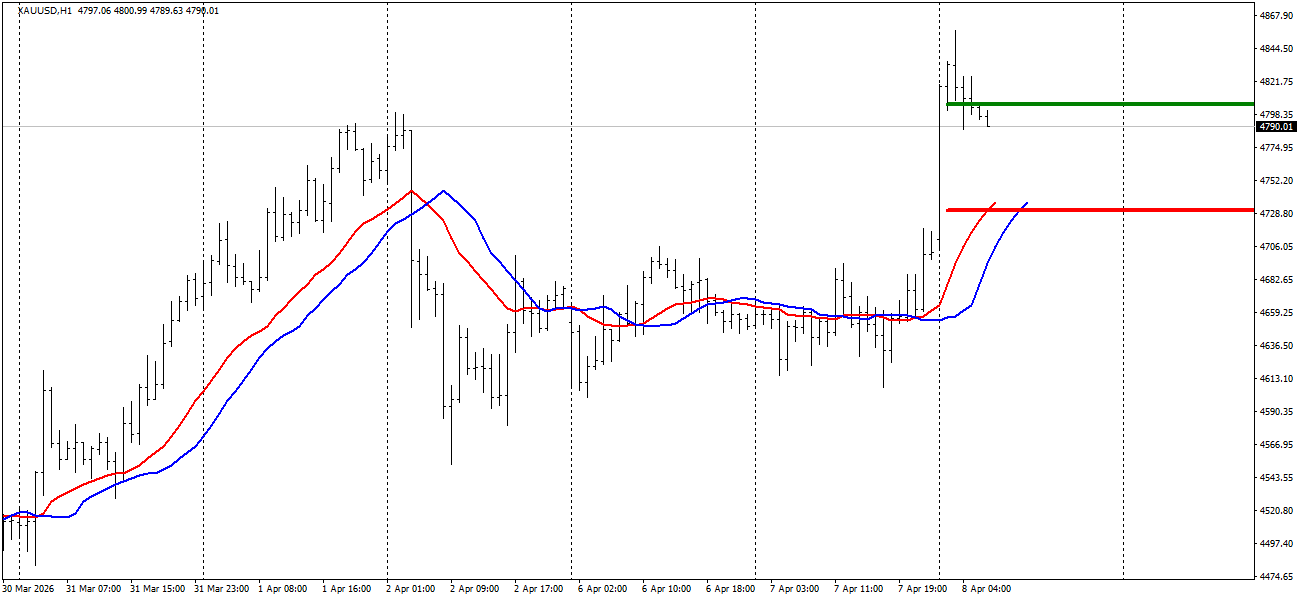Click the 4706.05 price level
The image size is (1300, 600).
(x=1276, y=247)
